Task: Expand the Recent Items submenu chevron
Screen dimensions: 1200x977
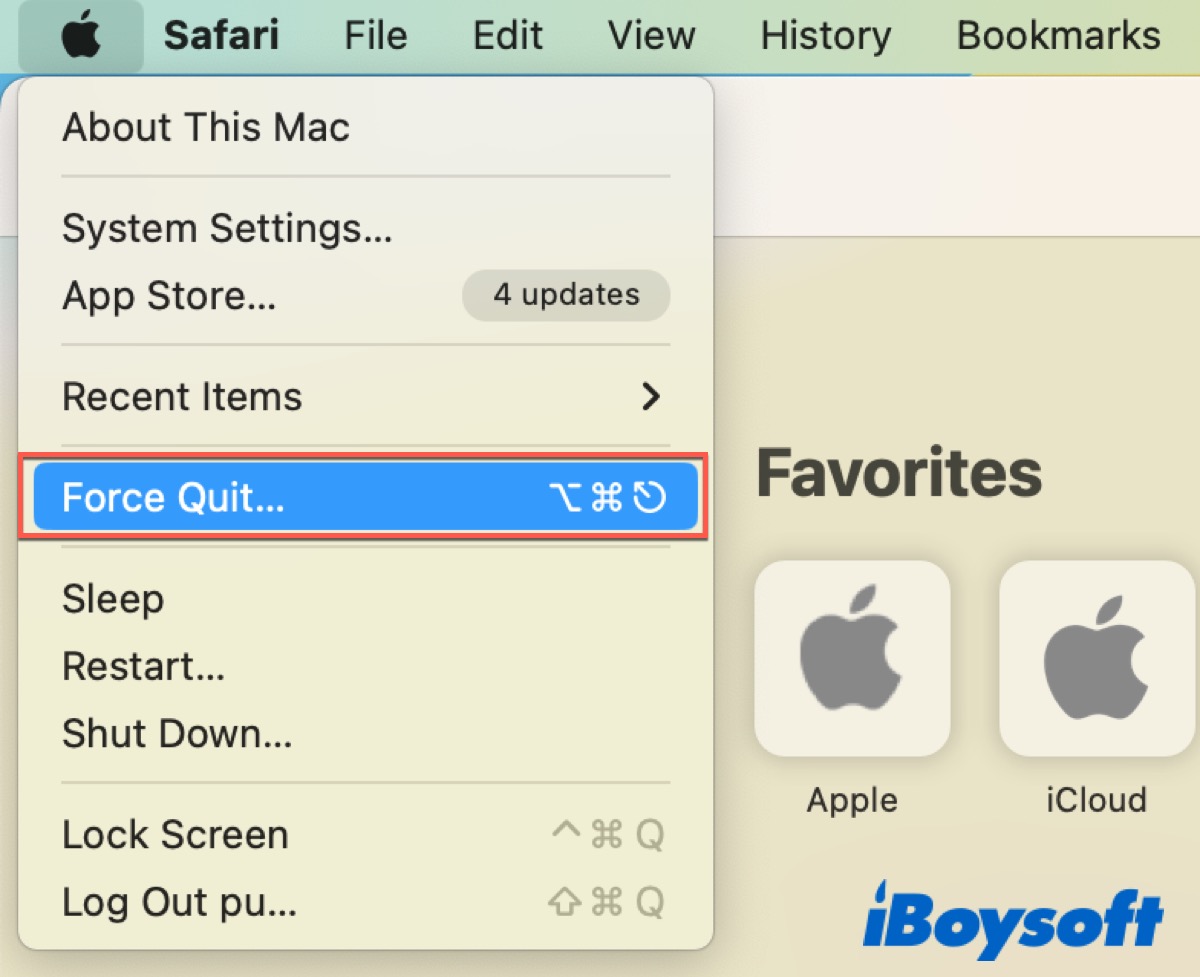Action: [651, 397]
